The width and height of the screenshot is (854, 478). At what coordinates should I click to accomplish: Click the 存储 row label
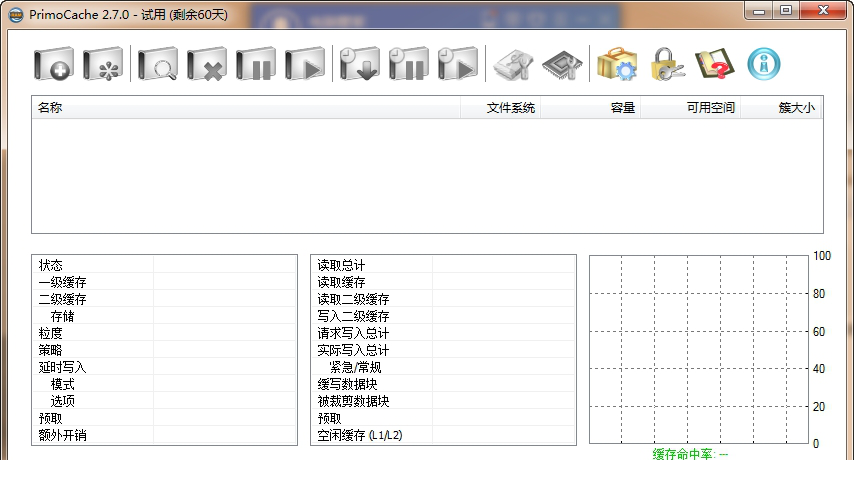pos(63,316)
